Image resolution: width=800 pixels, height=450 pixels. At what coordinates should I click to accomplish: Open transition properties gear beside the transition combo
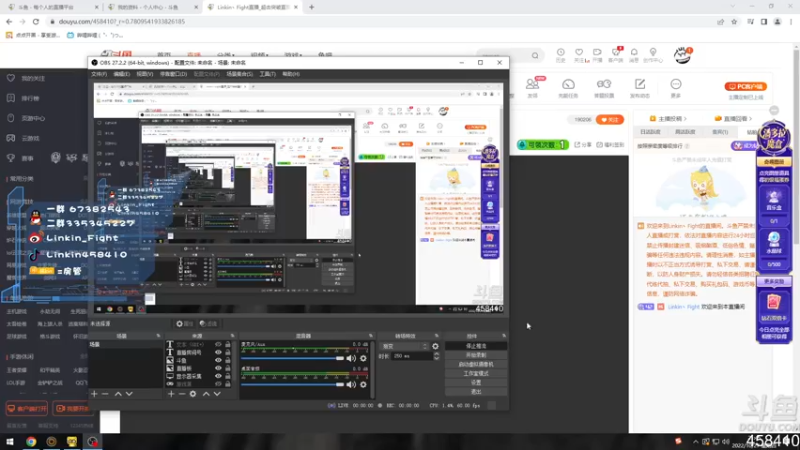tap(435, 346)
